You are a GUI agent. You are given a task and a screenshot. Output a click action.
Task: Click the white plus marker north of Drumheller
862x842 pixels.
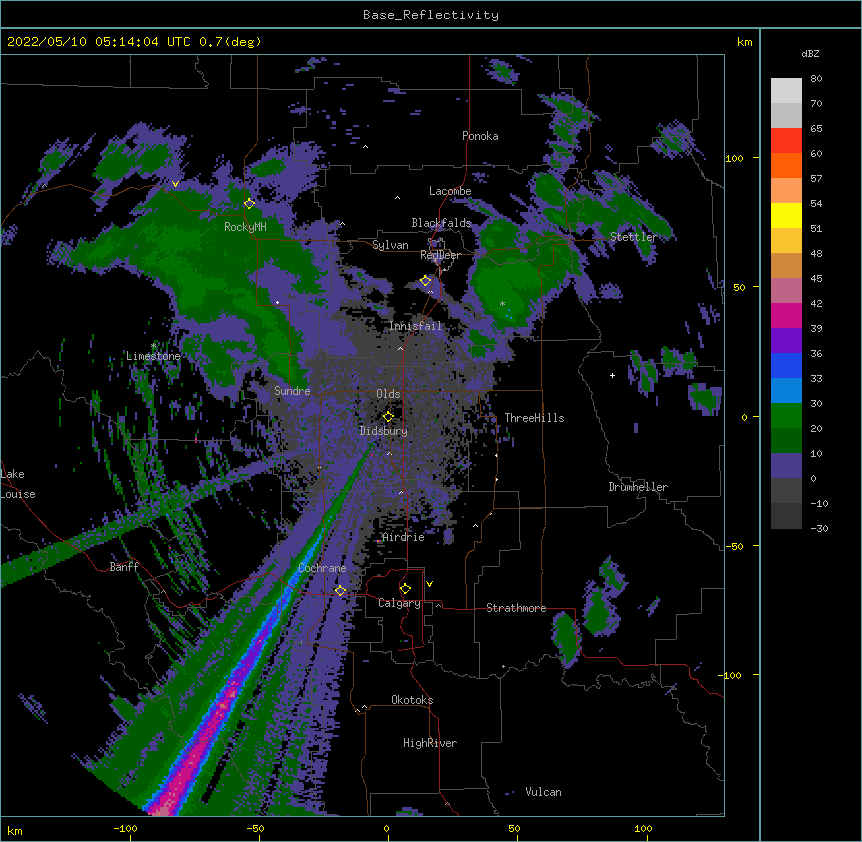(612, 375)
